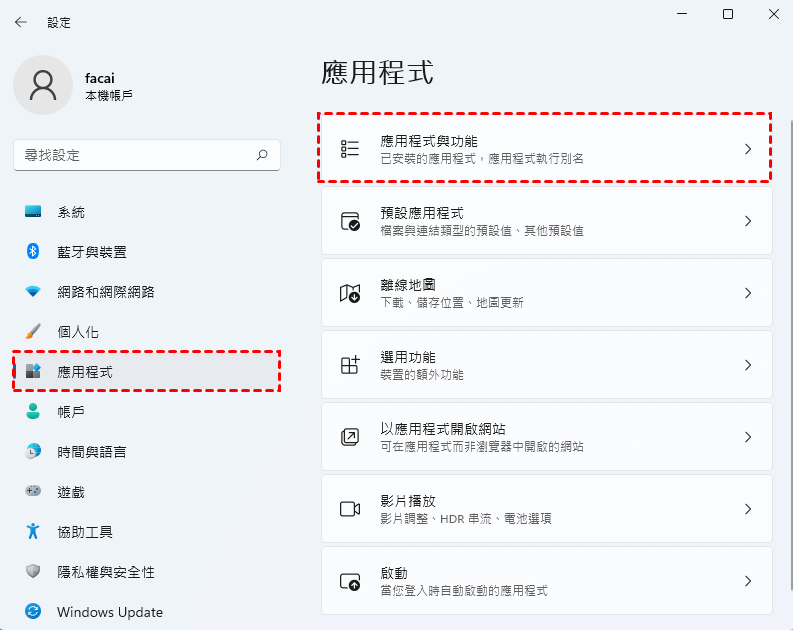Expand 離線地圖 with its right chevron

click(747, 293)
